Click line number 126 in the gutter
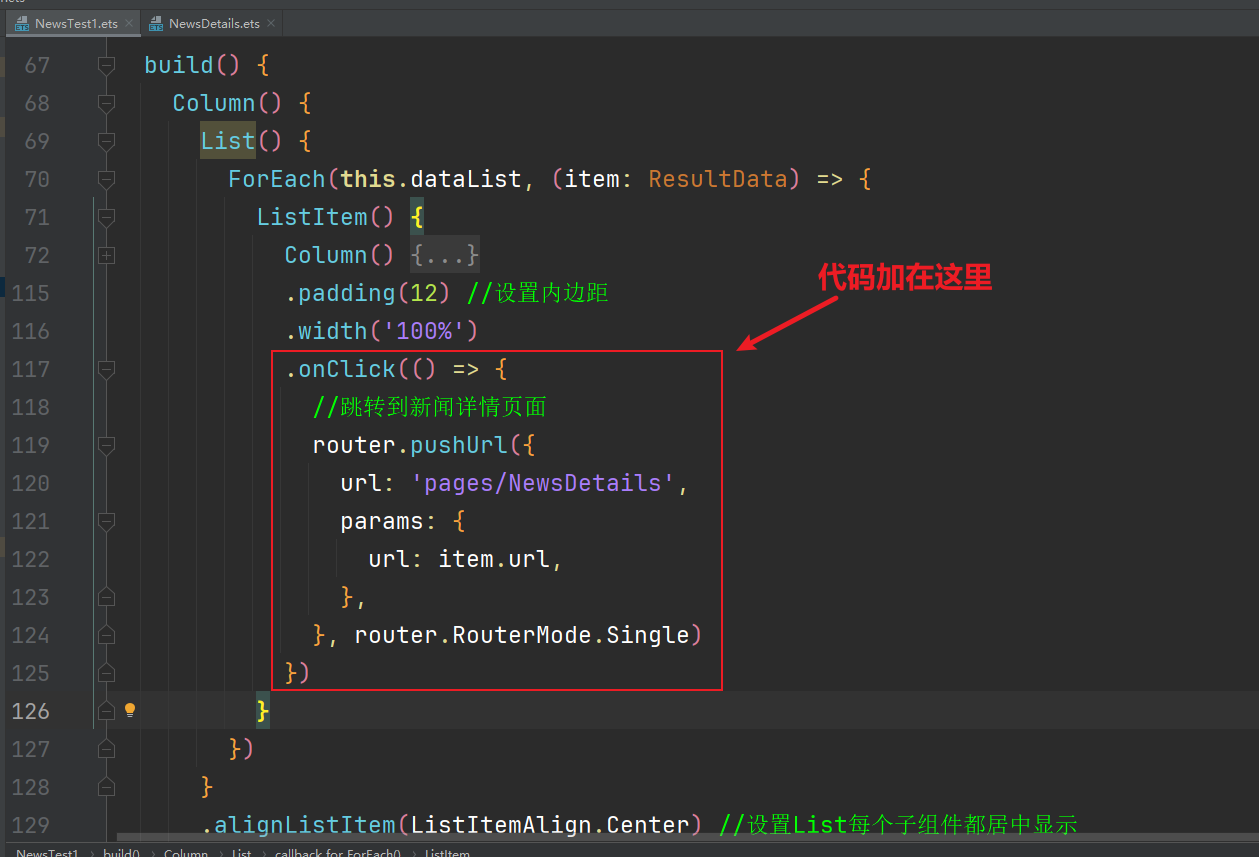The height and width of the screenshot is (857, 1259). (x=30, y=711)
